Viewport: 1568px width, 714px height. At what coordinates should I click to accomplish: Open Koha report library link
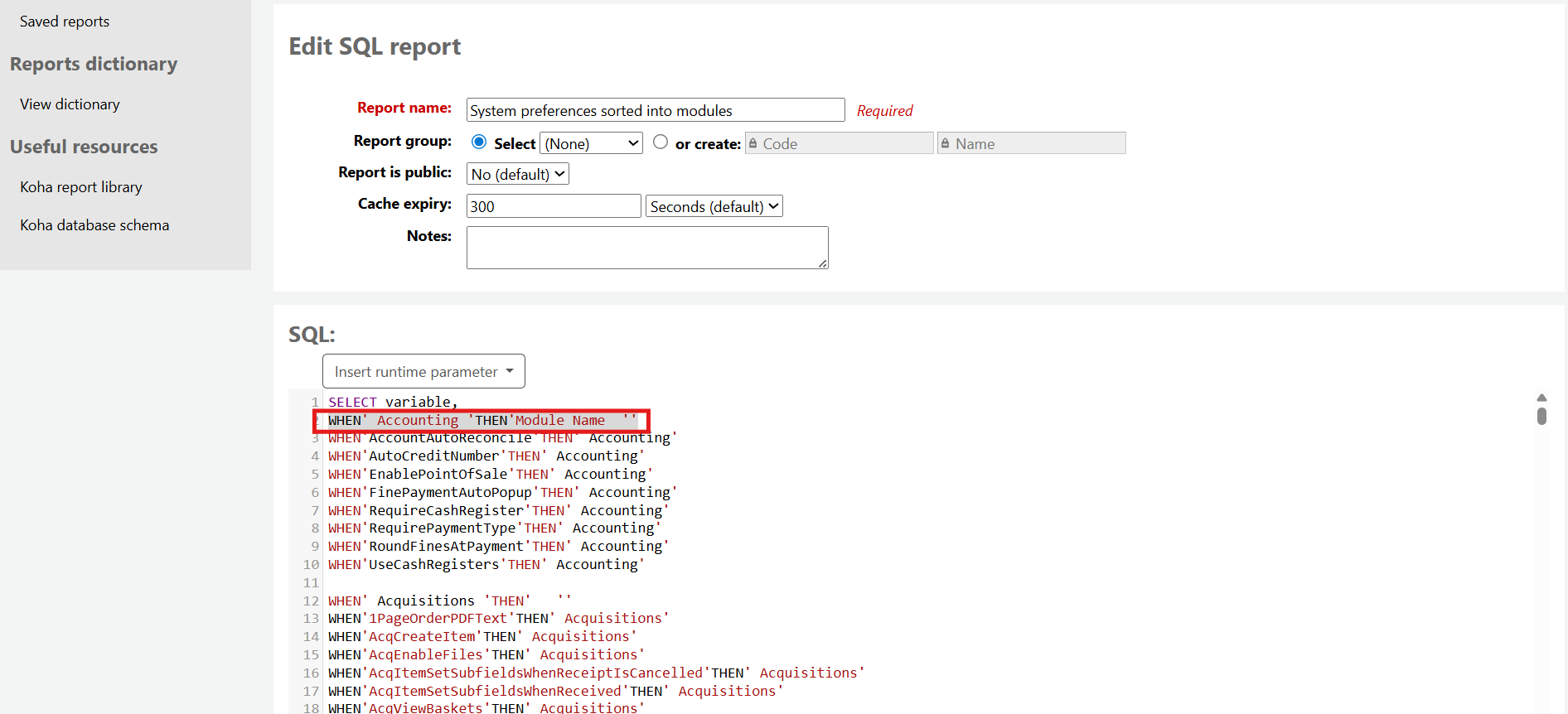81,187
